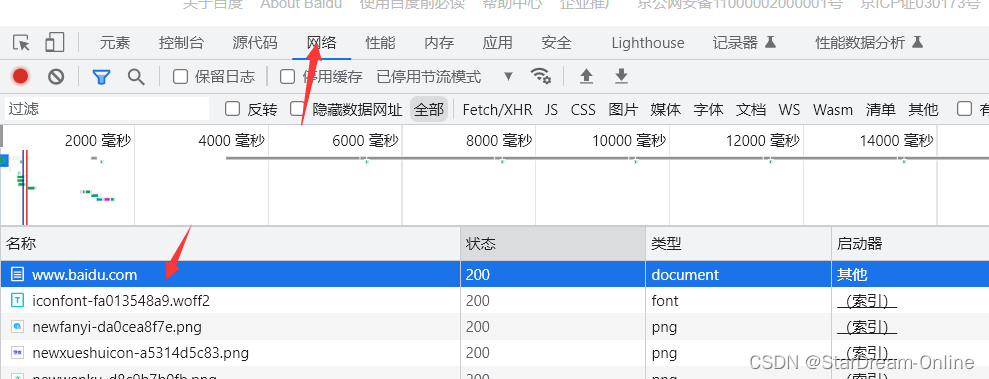Enable the 停用缓存 checkbox
989x379 pixels.
tap(288, 77)
